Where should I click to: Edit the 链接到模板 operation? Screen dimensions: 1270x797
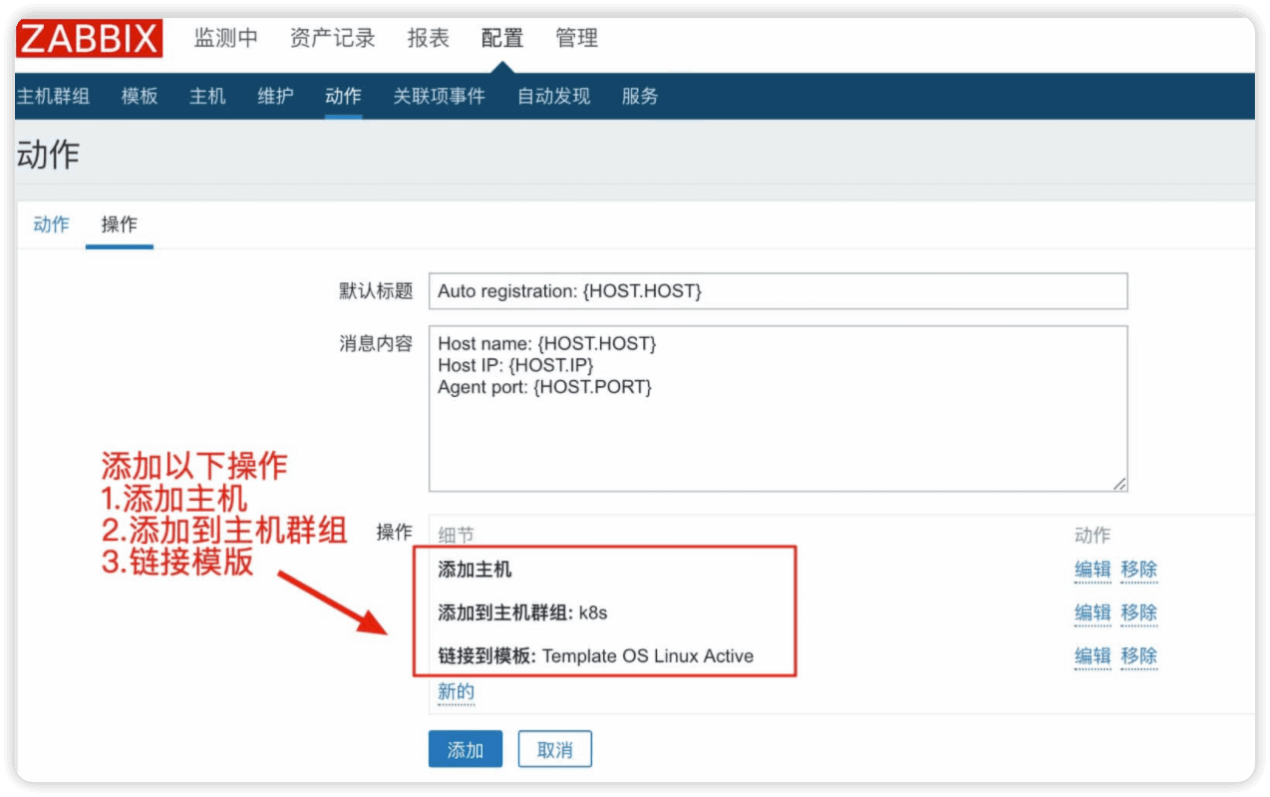click(x=1093, y=656)
